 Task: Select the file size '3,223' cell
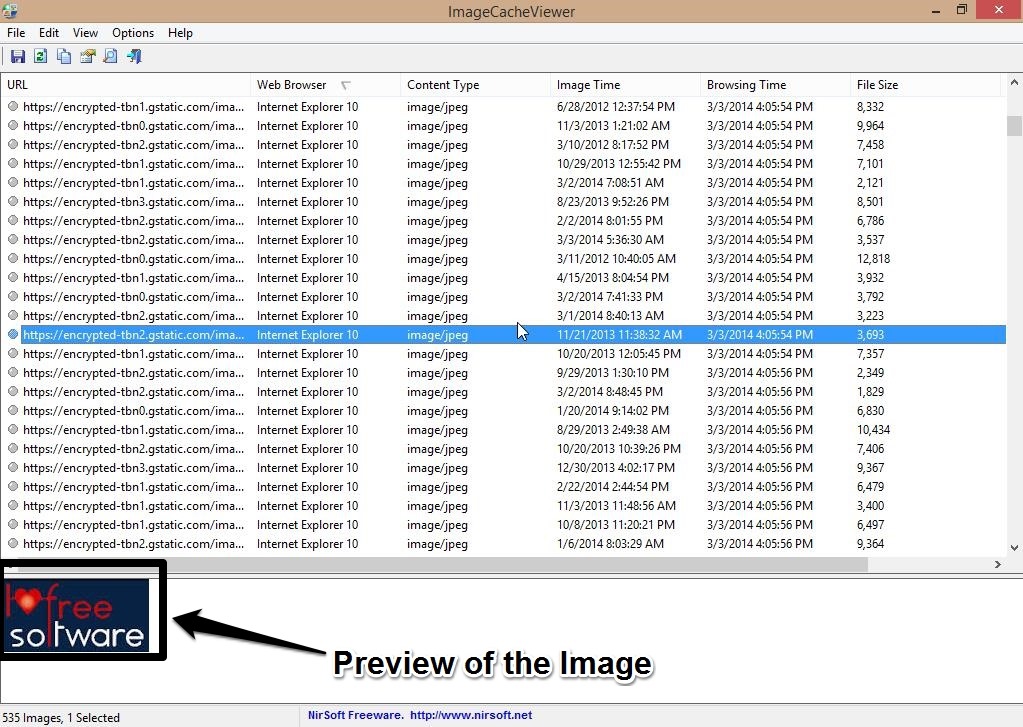pyautogui.click(x=870, y=315)
